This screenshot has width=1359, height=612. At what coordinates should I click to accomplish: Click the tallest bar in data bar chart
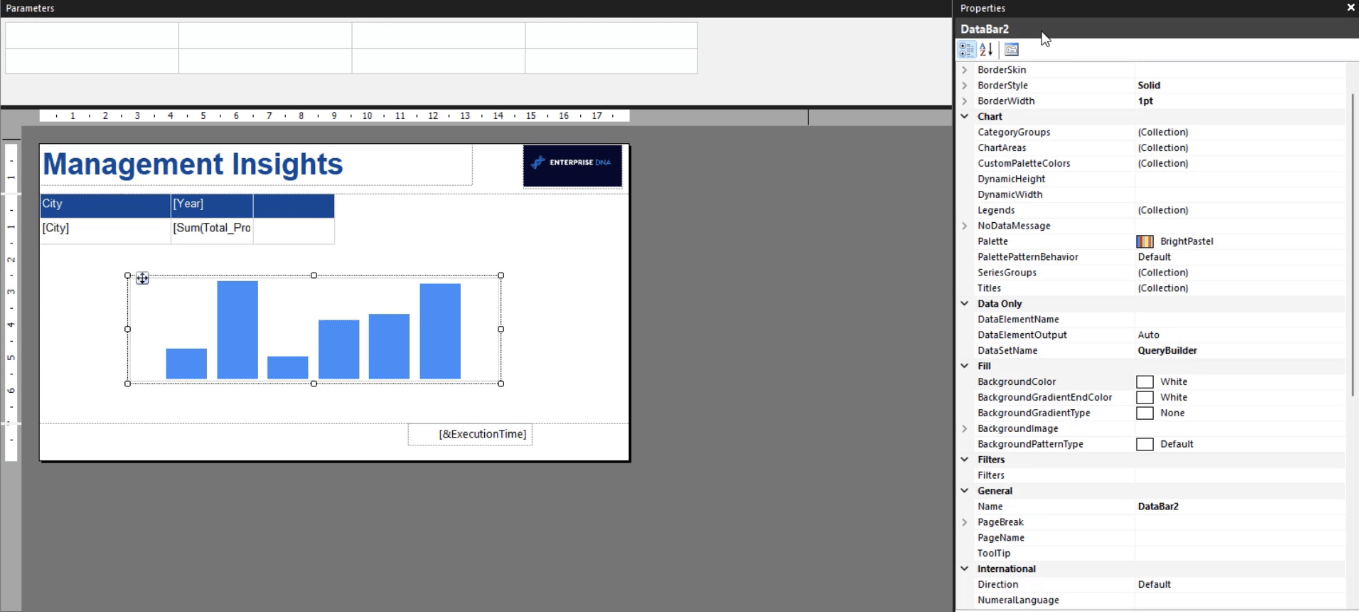pos(237,330)
